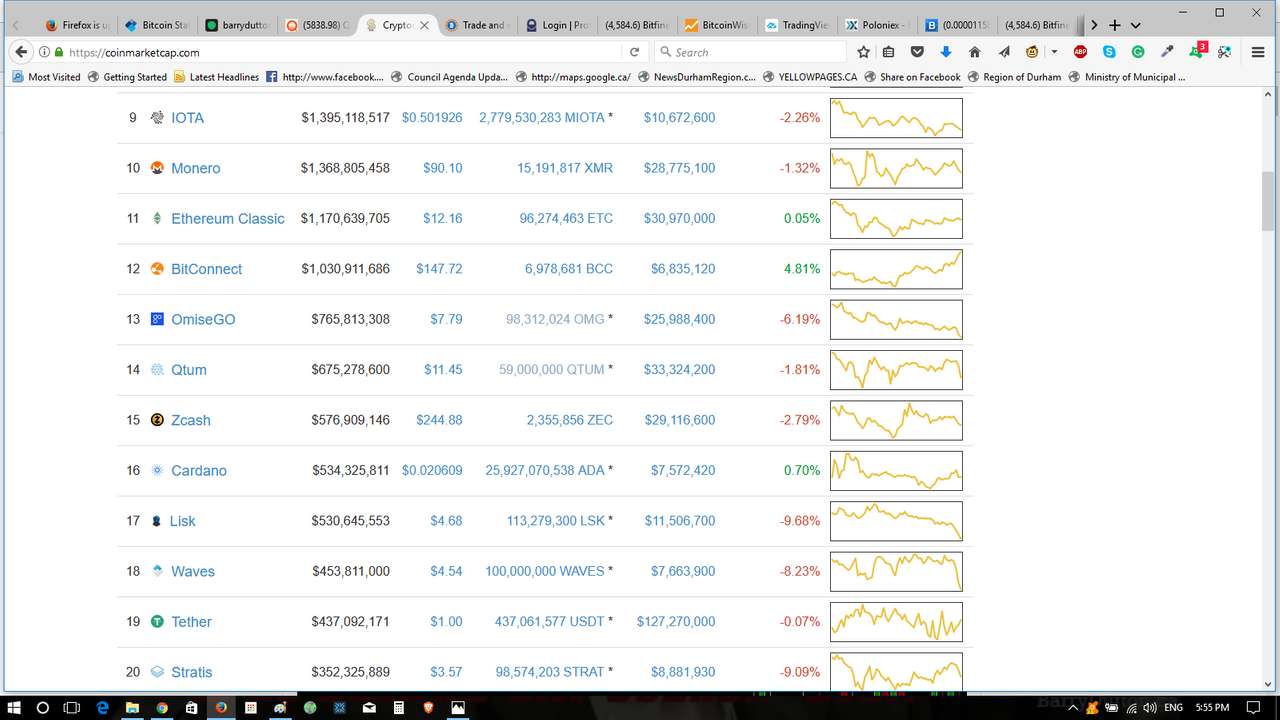Viewport: 1280px width, 720px height.
Task: Open Chrome from the taskbar
Action: tap(162, 707)
